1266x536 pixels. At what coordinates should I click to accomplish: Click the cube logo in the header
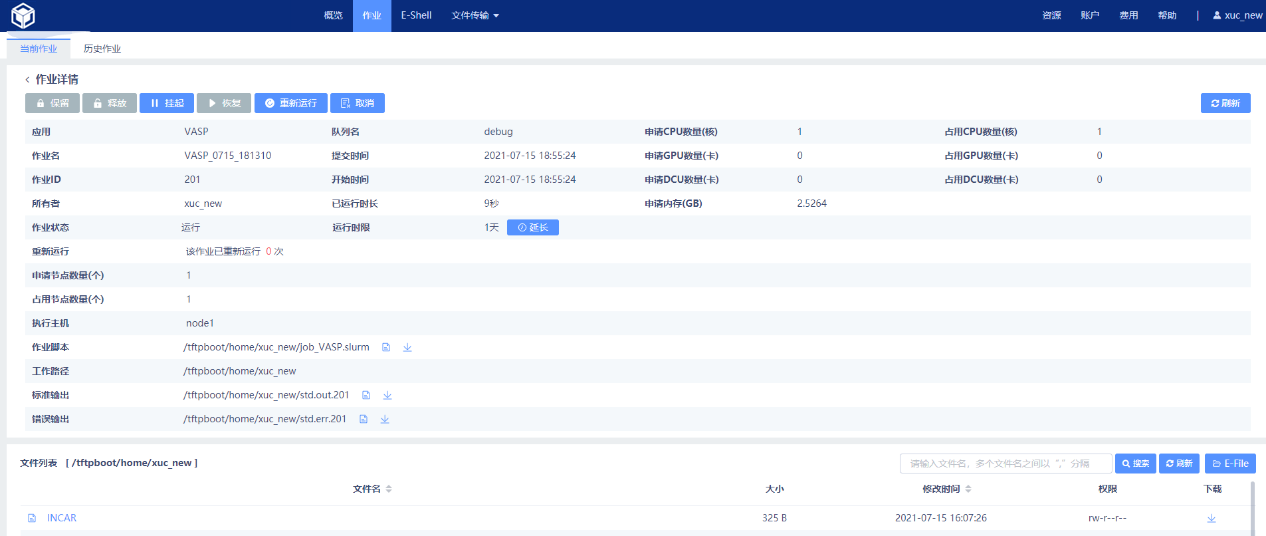(x=23, y=15)
